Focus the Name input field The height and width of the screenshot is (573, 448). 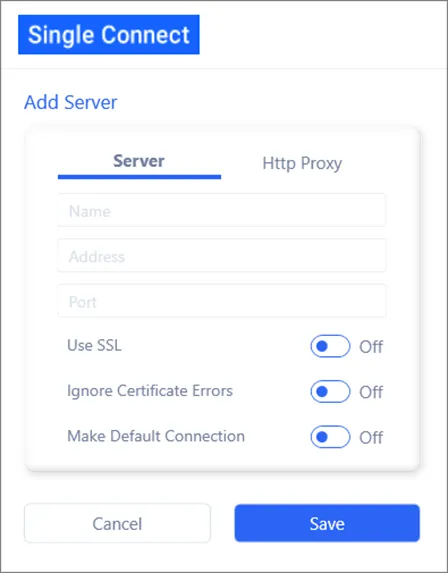point(221,210)
